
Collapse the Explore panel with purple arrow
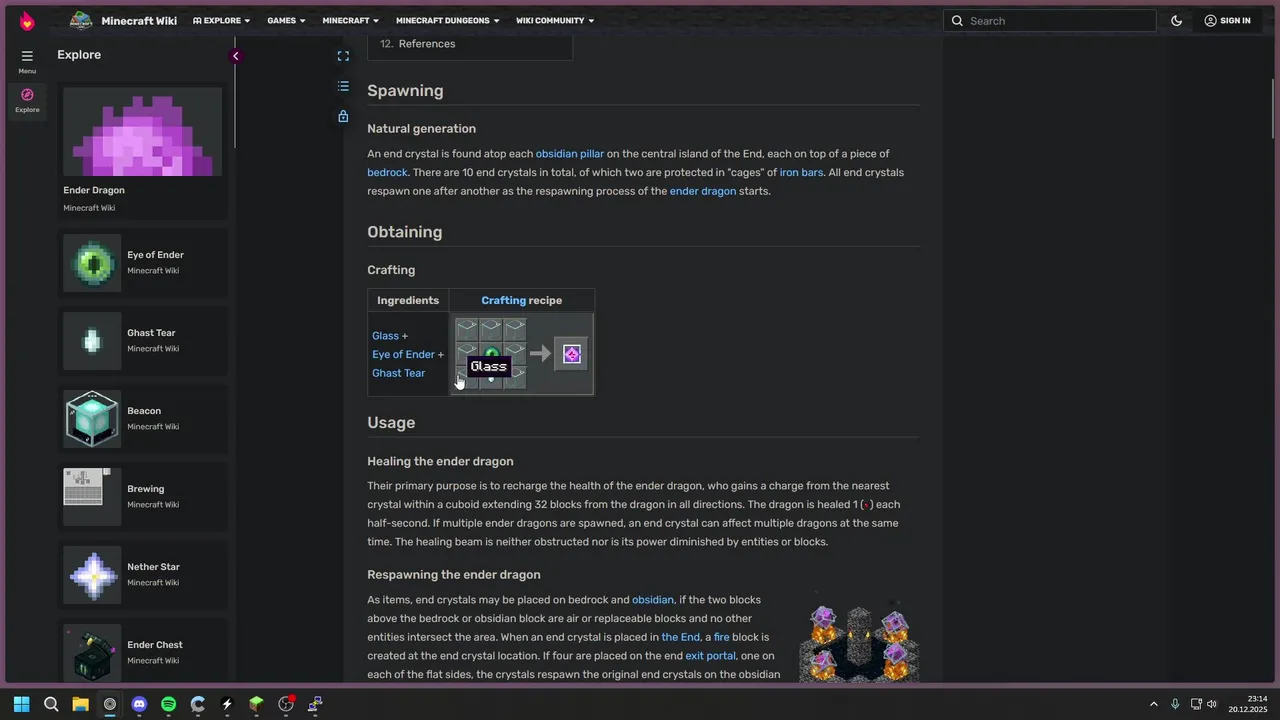(x=235, y=56)
